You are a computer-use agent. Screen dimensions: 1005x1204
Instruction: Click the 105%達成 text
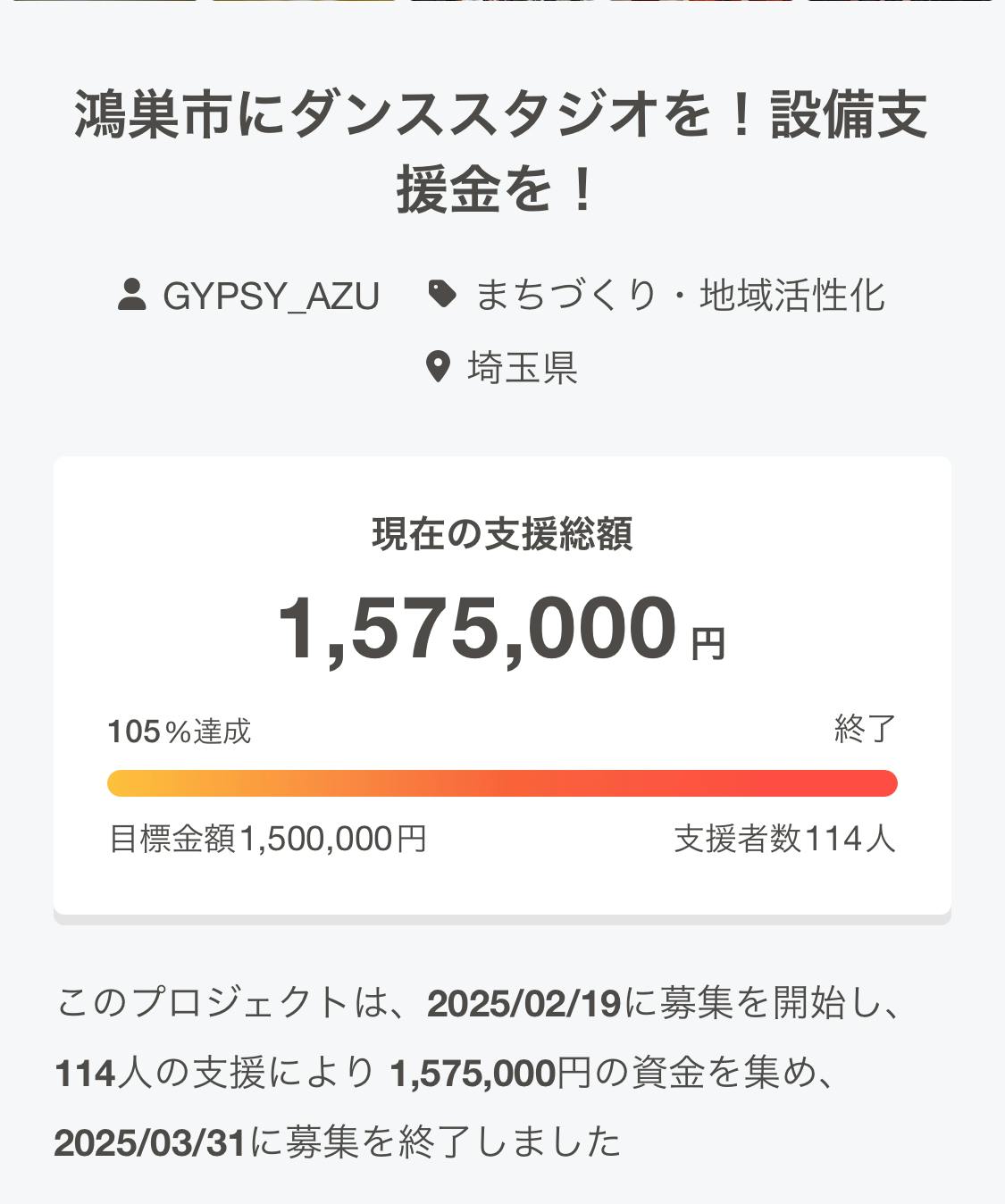179,732
